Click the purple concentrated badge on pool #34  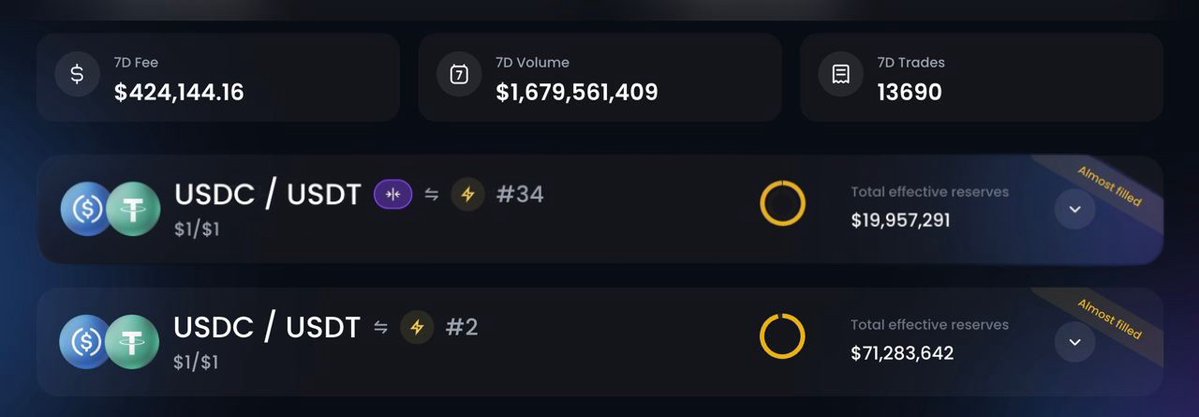(393, 194)
